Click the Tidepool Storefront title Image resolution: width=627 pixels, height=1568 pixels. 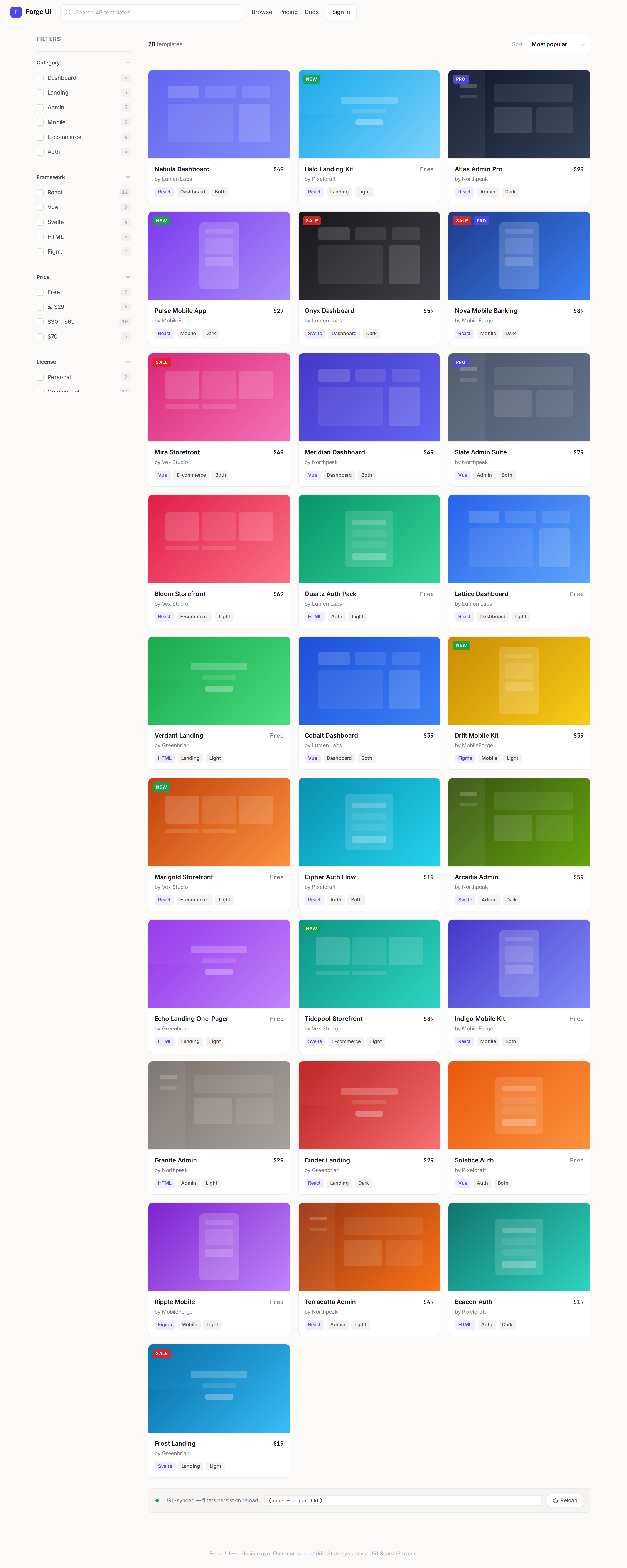[333, 1019]
